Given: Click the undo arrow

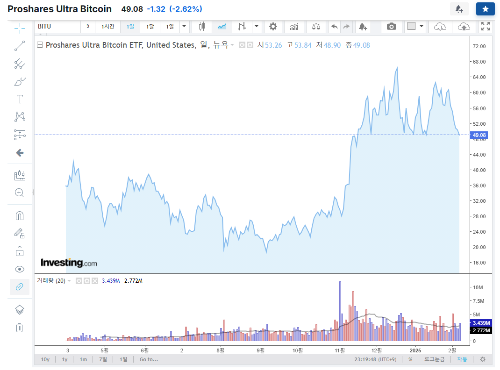Looking at the screenshot, I should [334, 26].
